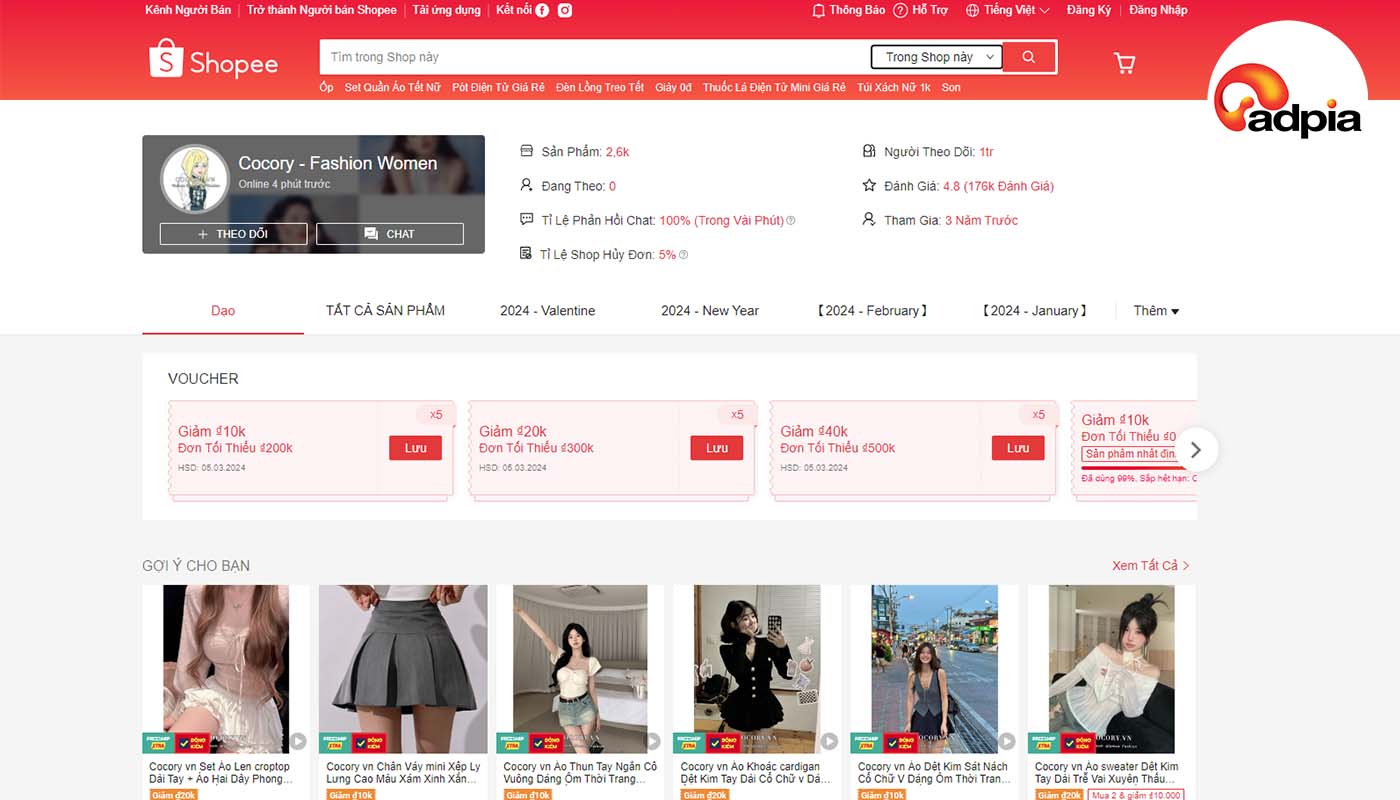The image size is (1400, 800).
Task: Click the chat bubble icon for response rate
Action: [x=527, y=219]
